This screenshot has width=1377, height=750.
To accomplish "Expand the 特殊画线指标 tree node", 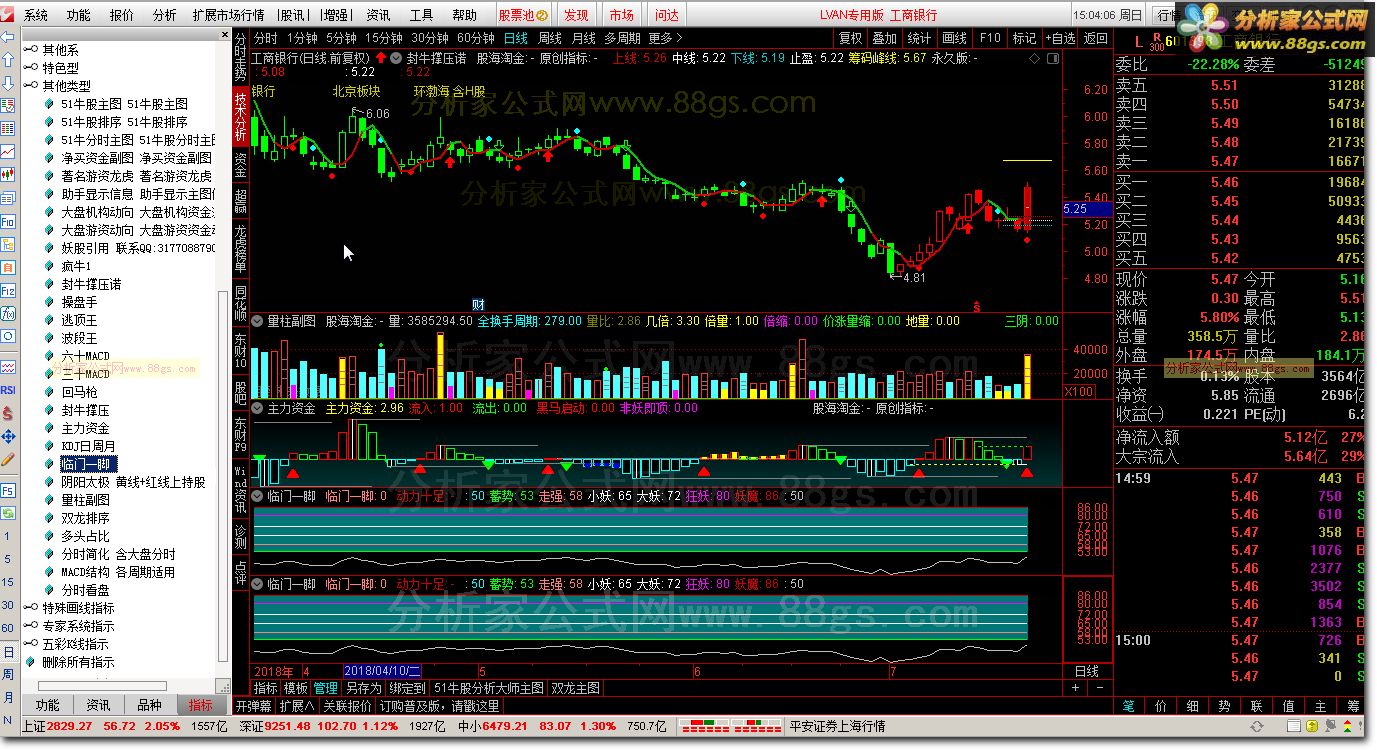I will tap(30, 608).
